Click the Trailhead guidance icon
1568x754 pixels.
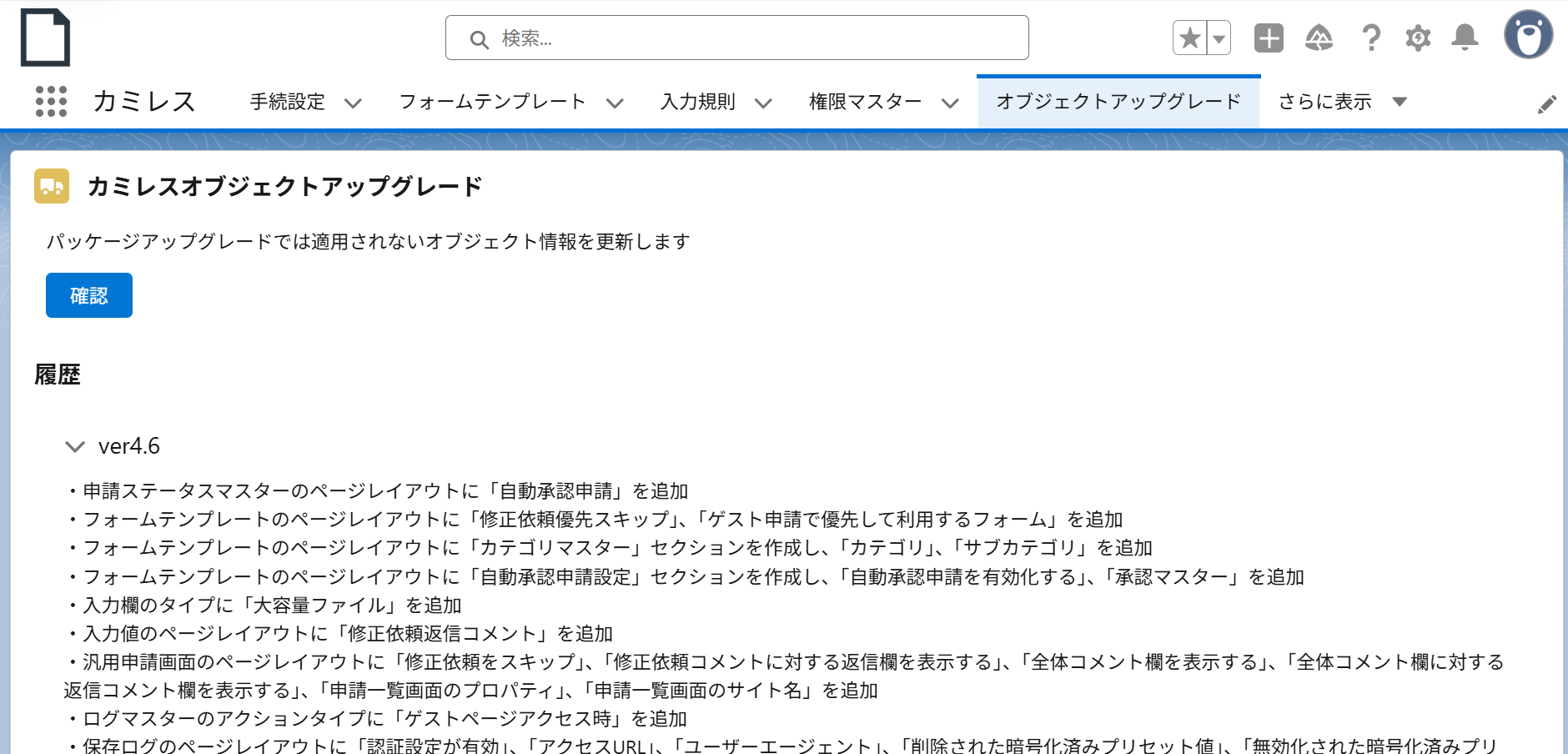click(x=1319, y=37)
